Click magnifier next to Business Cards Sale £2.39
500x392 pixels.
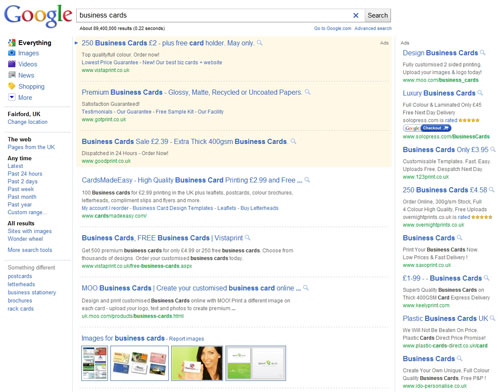pyautogui.click(x=293, y=141)
